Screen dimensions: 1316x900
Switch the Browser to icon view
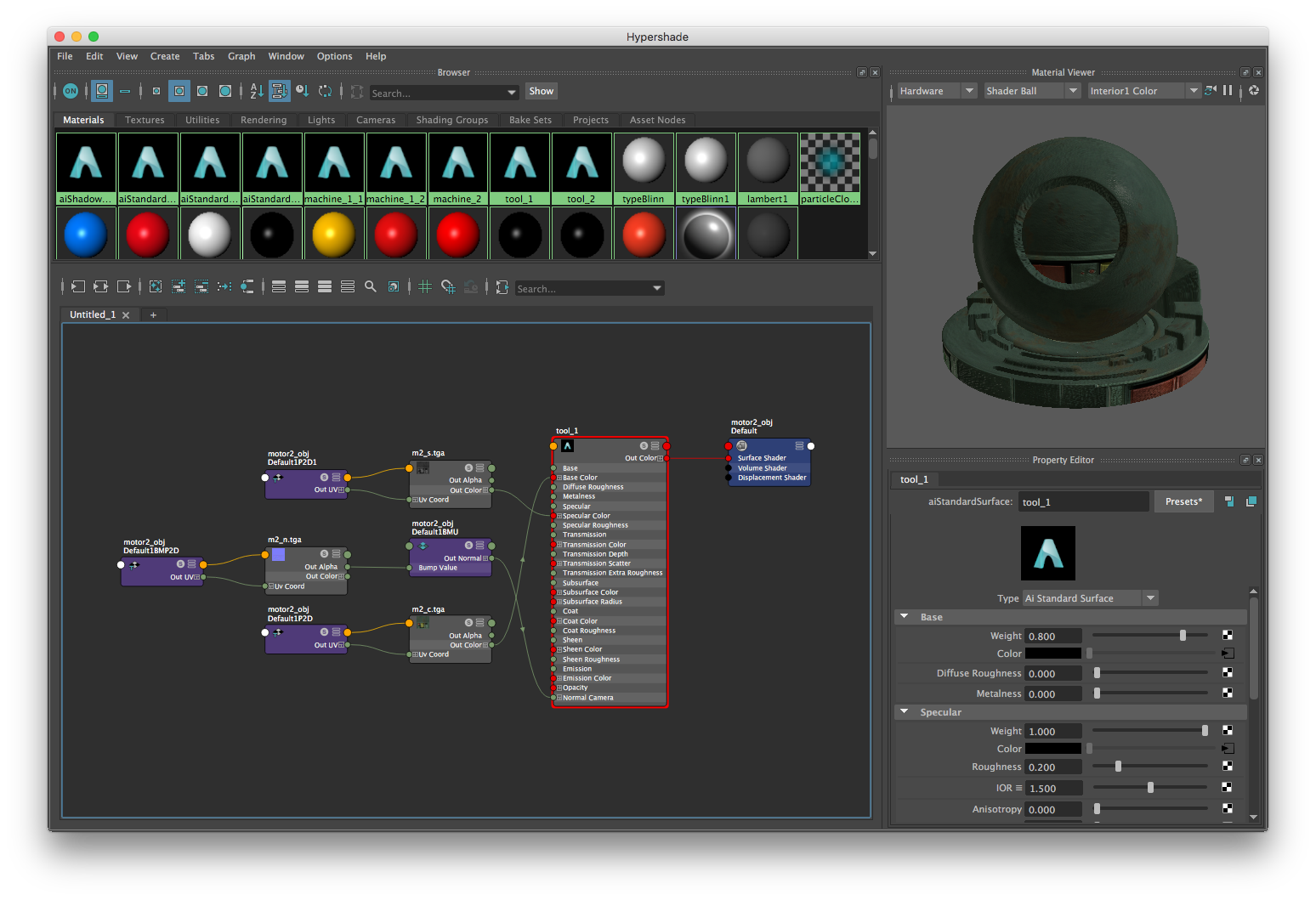click(102, 91)
